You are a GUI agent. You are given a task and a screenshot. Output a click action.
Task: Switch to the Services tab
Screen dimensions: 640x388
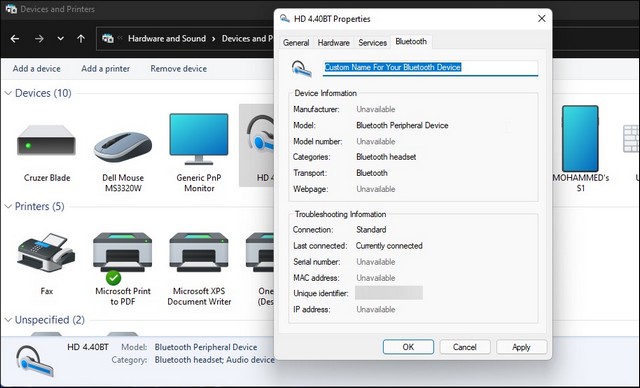tap(372, 42)
